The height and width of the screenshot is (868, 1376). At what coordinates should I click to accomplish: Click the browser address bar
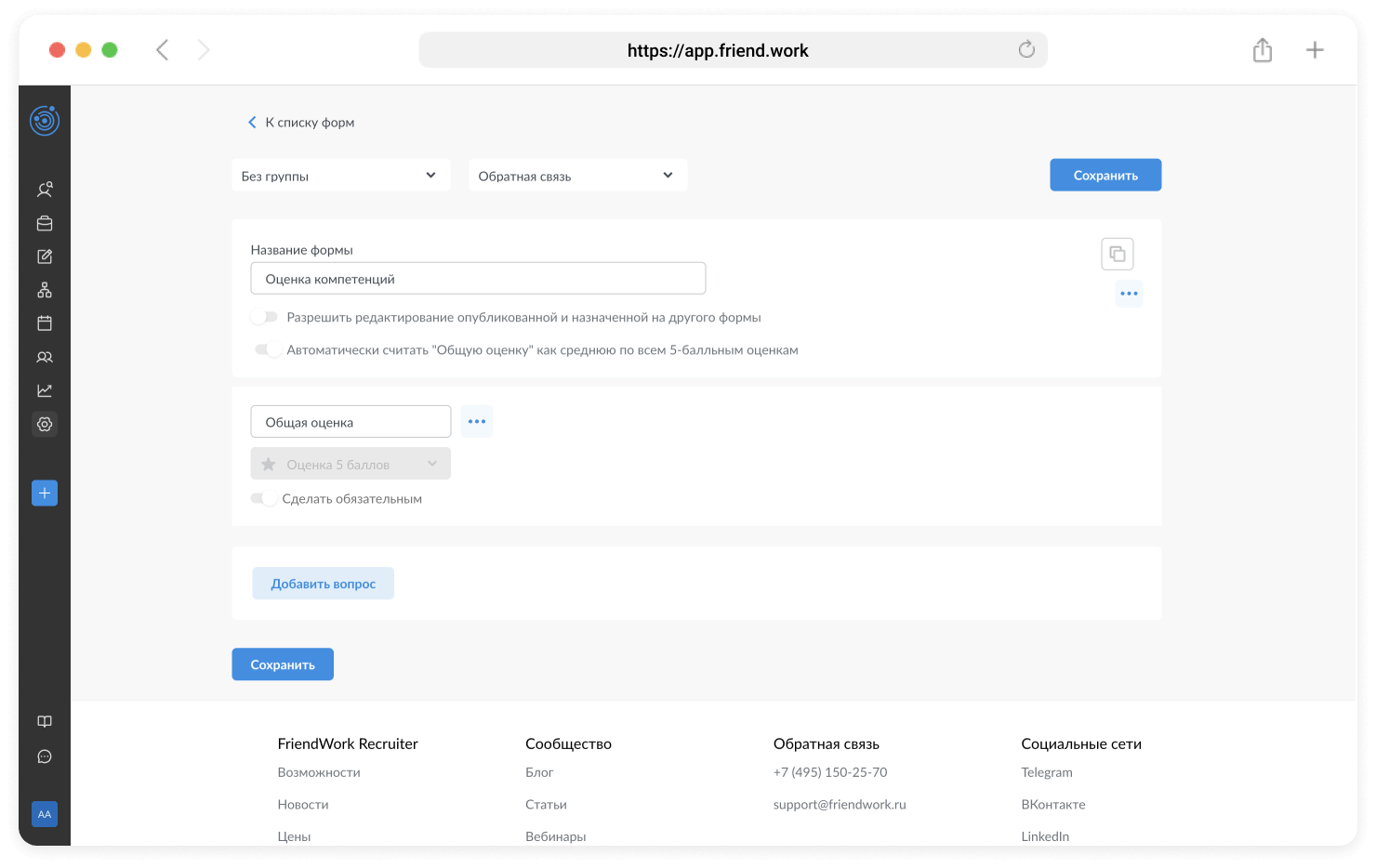(x=733, y=50)
